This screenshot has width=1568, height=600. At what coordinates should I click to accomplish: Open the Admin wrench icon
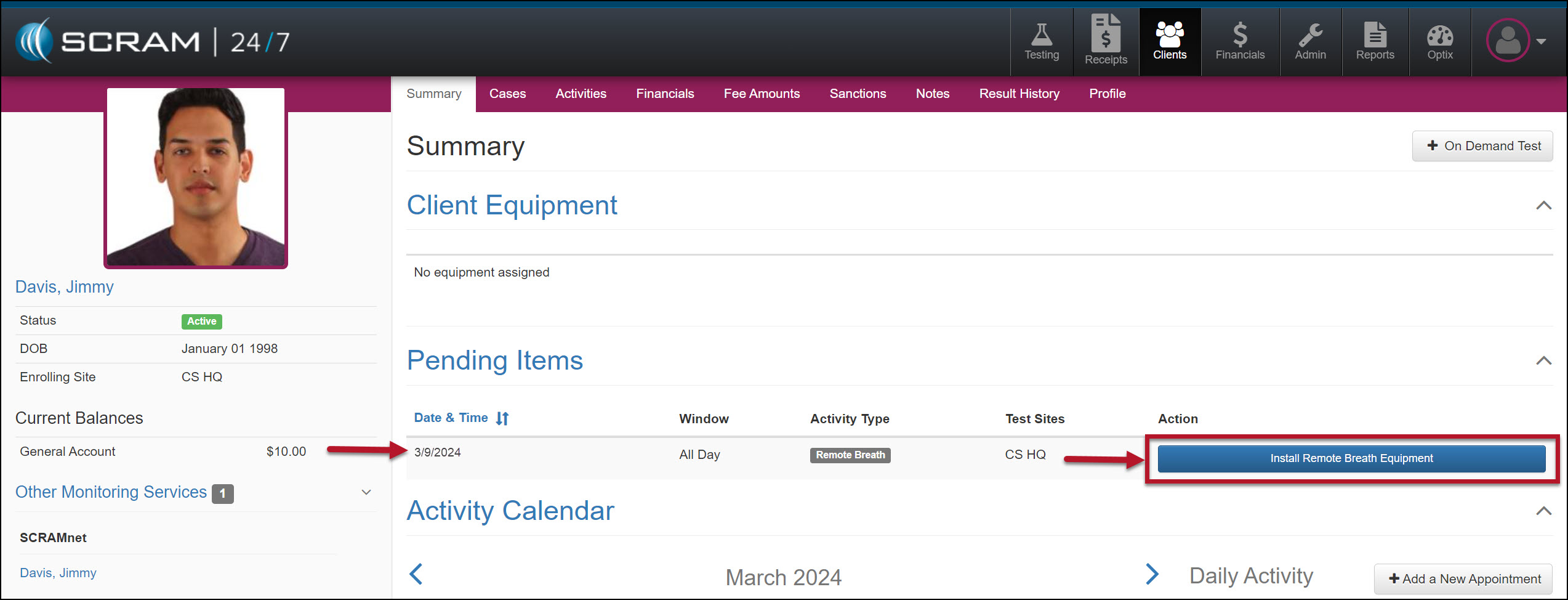pyautogui.click(x=1310, y=42)
